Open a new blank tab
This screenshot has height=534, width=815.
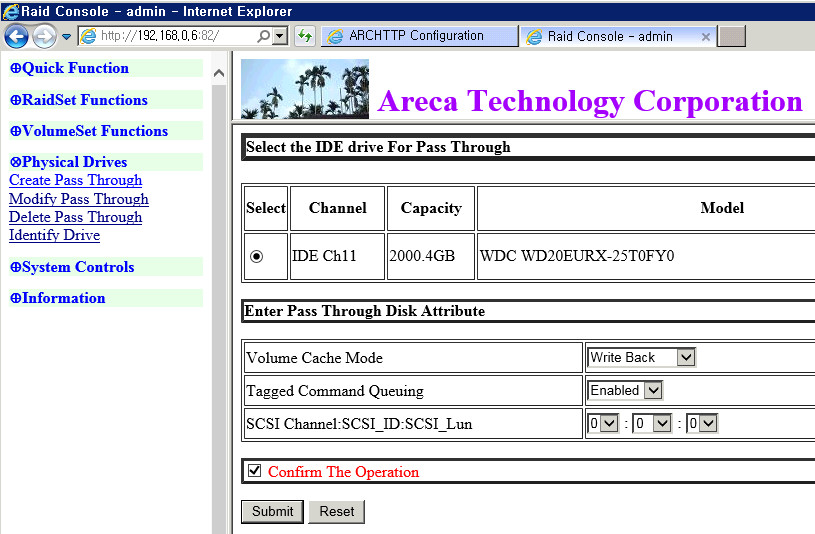(732, 36)
